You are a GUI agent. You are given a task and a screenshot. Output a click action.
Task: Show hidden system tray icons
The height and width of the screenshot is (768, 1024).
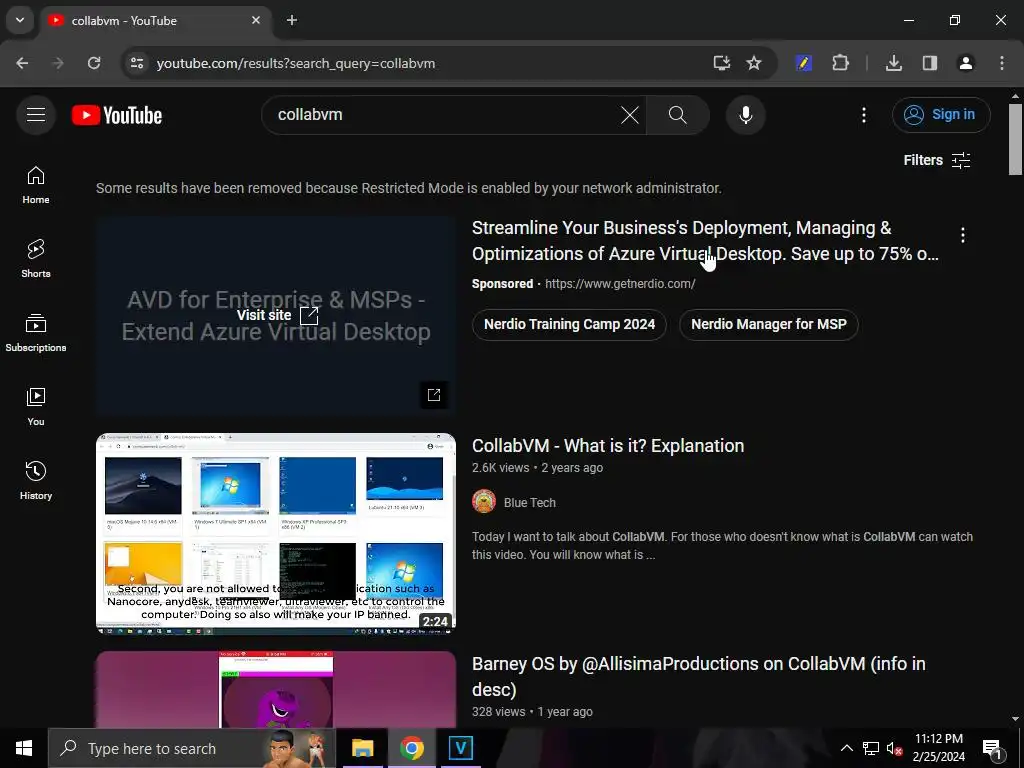[x=846, y=748]
